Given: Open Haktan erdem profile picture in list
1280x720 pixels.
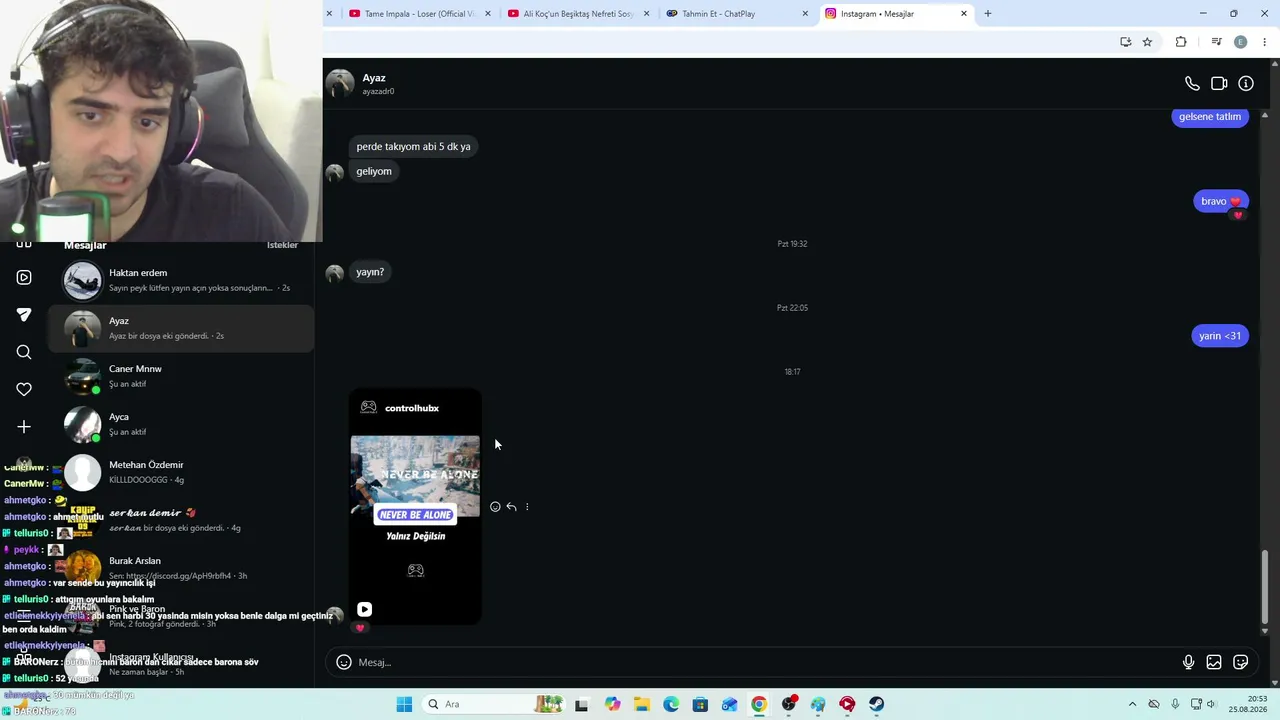Looking at the screenshot, I should coord(83,281).
